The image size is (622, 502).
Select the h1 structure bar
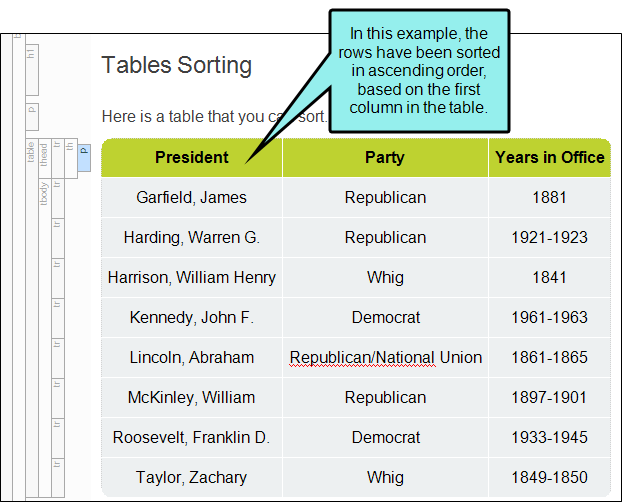tap(32, 69)
